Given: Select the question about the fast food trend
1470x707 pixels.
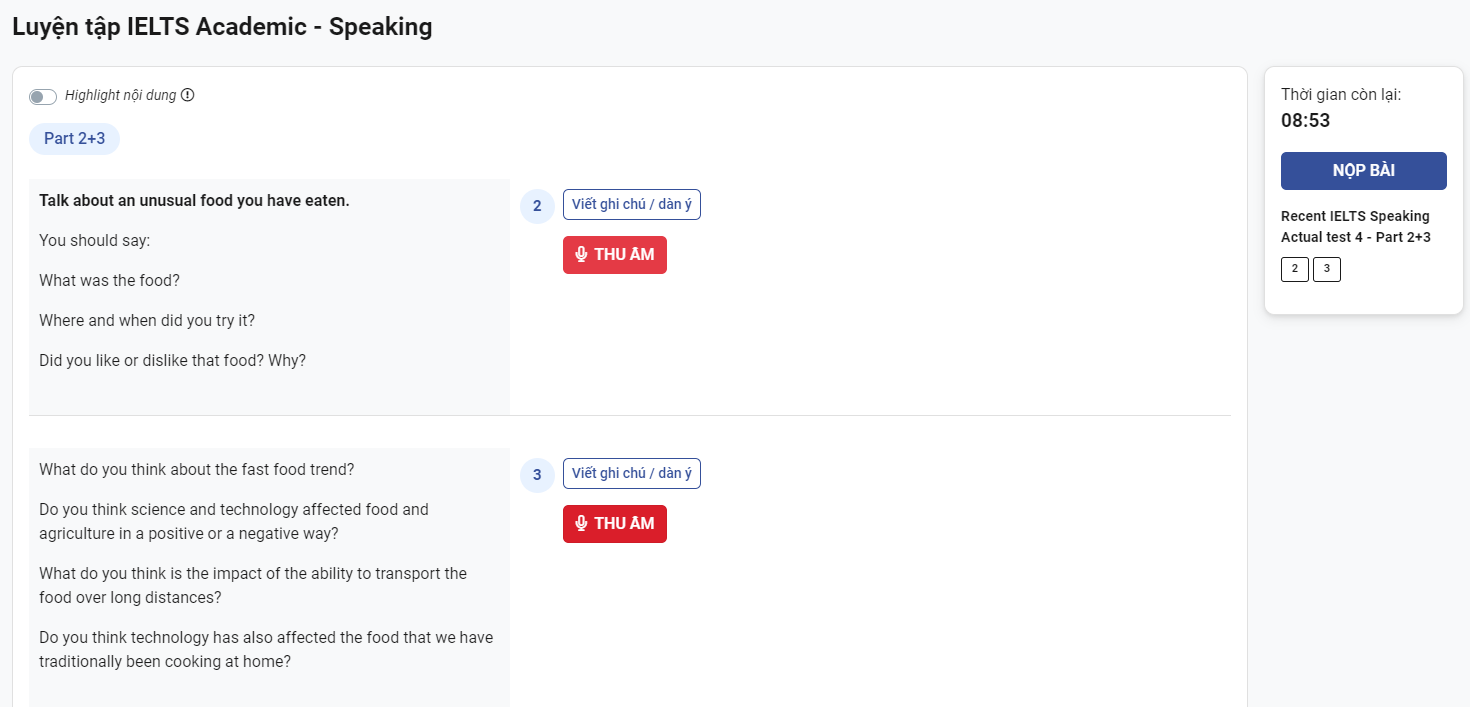Looking at the screenshot, I should 197,469.
